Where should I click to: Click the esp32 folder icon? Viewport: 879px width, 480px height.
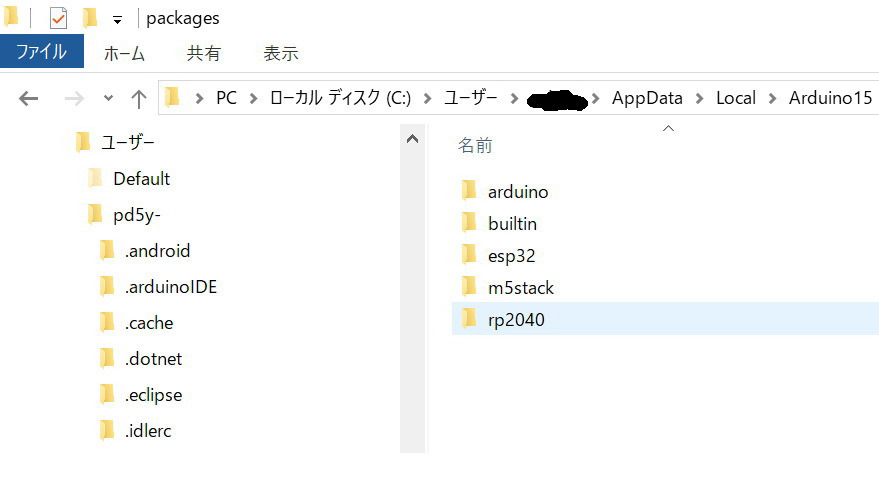click(x=468, y=255)
